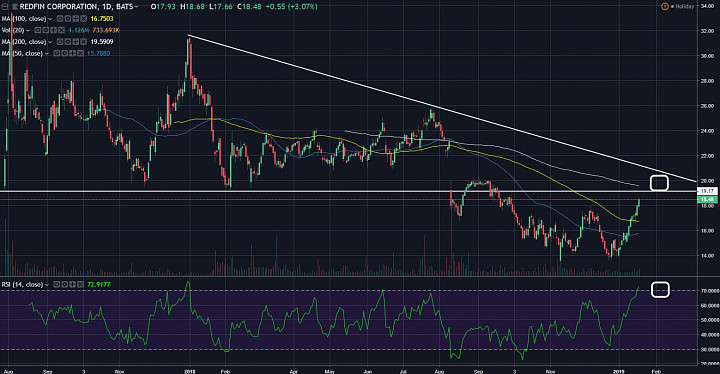The height and width of the screenshot is (374, 720).
Task: Expand the MA (50, close) dropdown arrow
Action: pos(46,54)
